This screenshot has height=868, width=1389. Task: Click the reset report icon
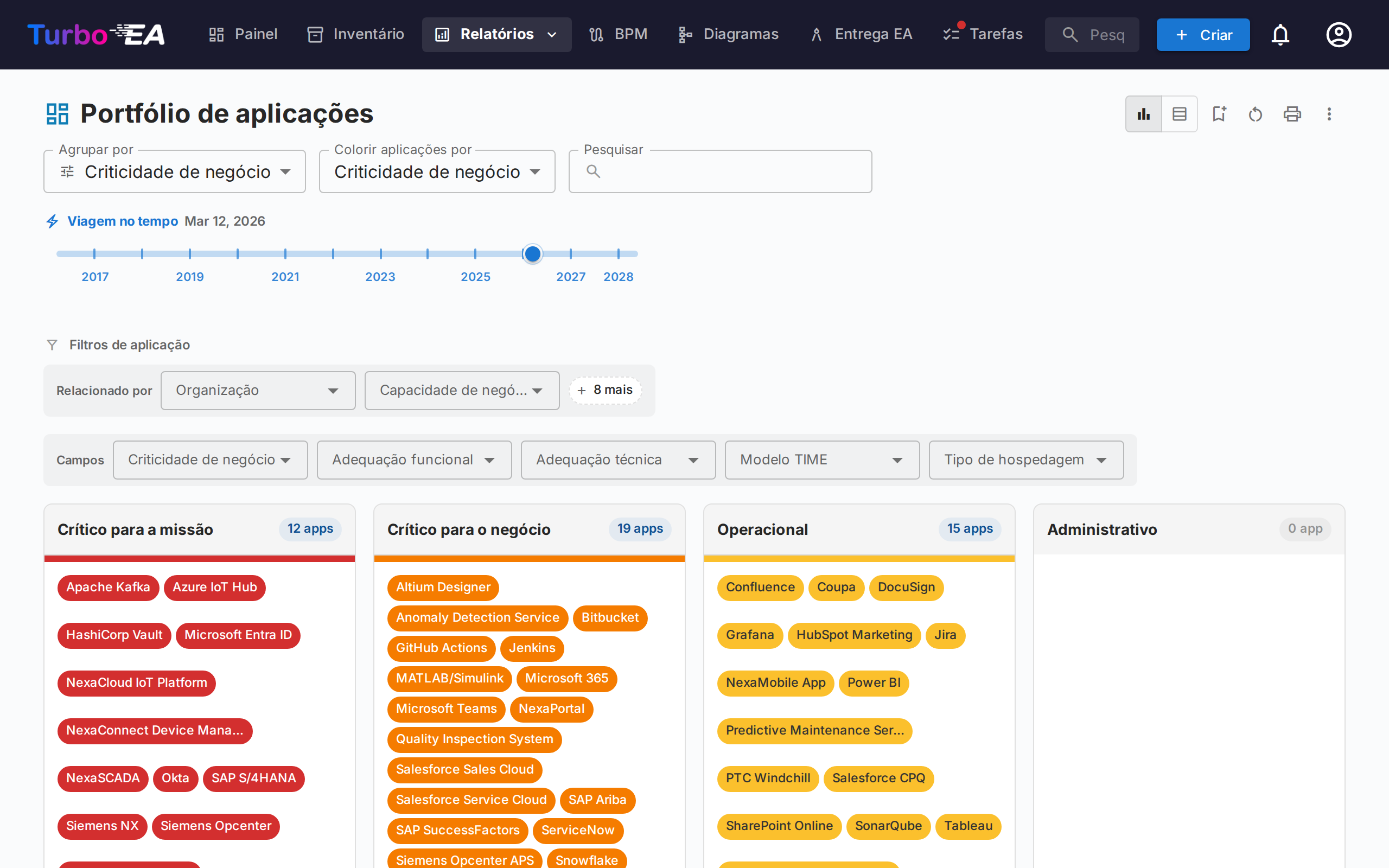point(1256,114)
